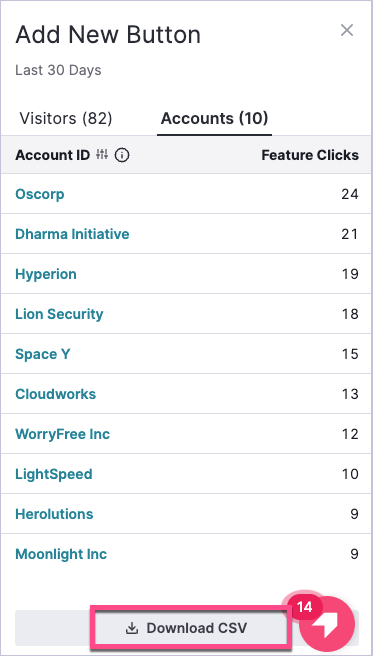Open Account ID column settings icon
The image size is (373, 656).
(x=102, y=155)
